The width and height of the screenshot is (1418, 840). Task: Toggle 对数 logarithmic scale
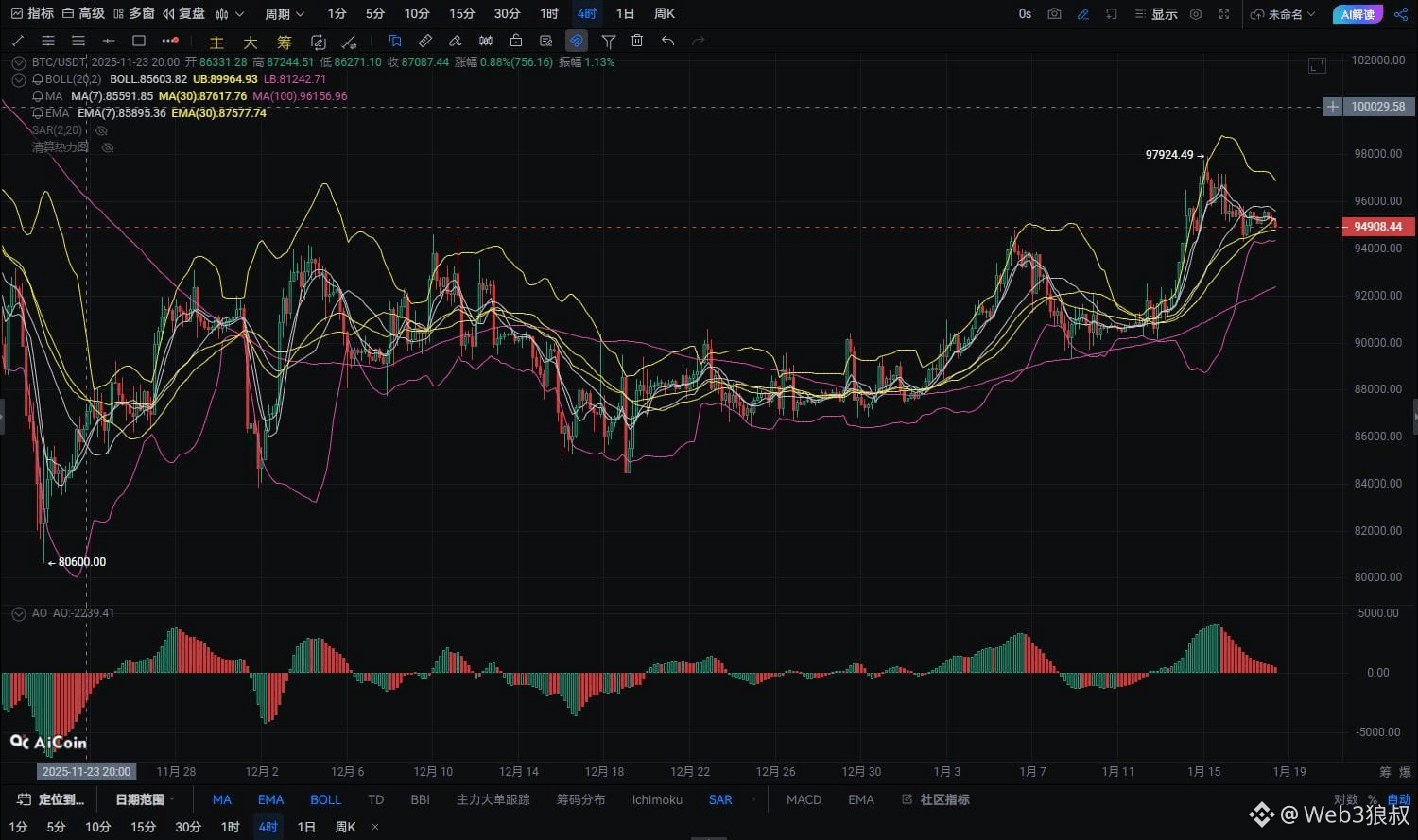(x=1346, y=799)
